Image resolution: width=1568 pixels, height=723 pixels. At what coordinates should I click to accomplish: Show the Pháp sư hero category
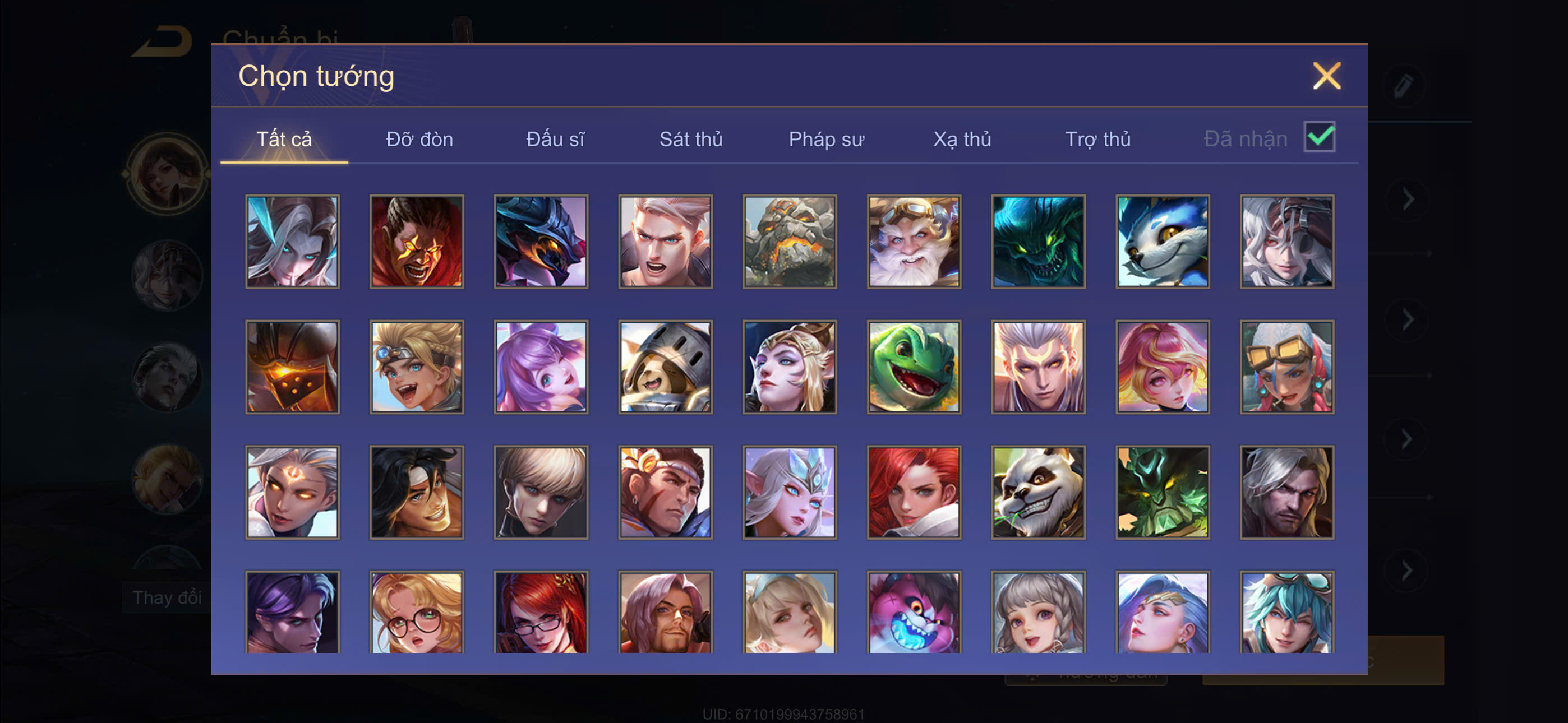click(826, 140)
